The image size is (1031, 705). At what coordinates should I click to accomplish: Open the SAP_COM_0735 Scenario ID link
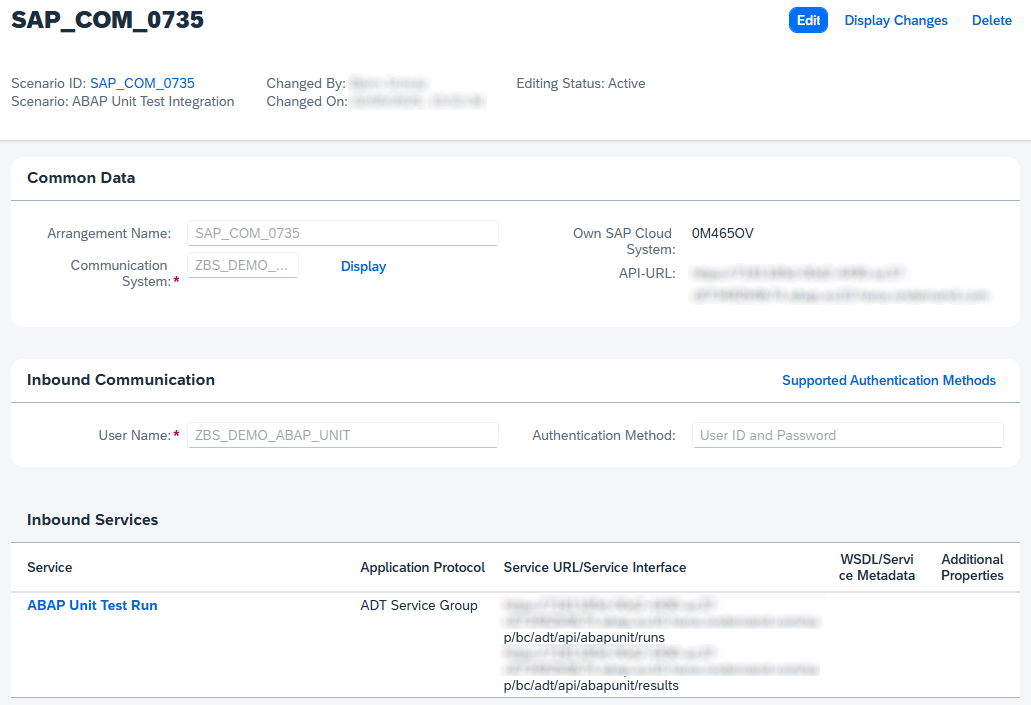pyautogui.click(x=142, y=84)
